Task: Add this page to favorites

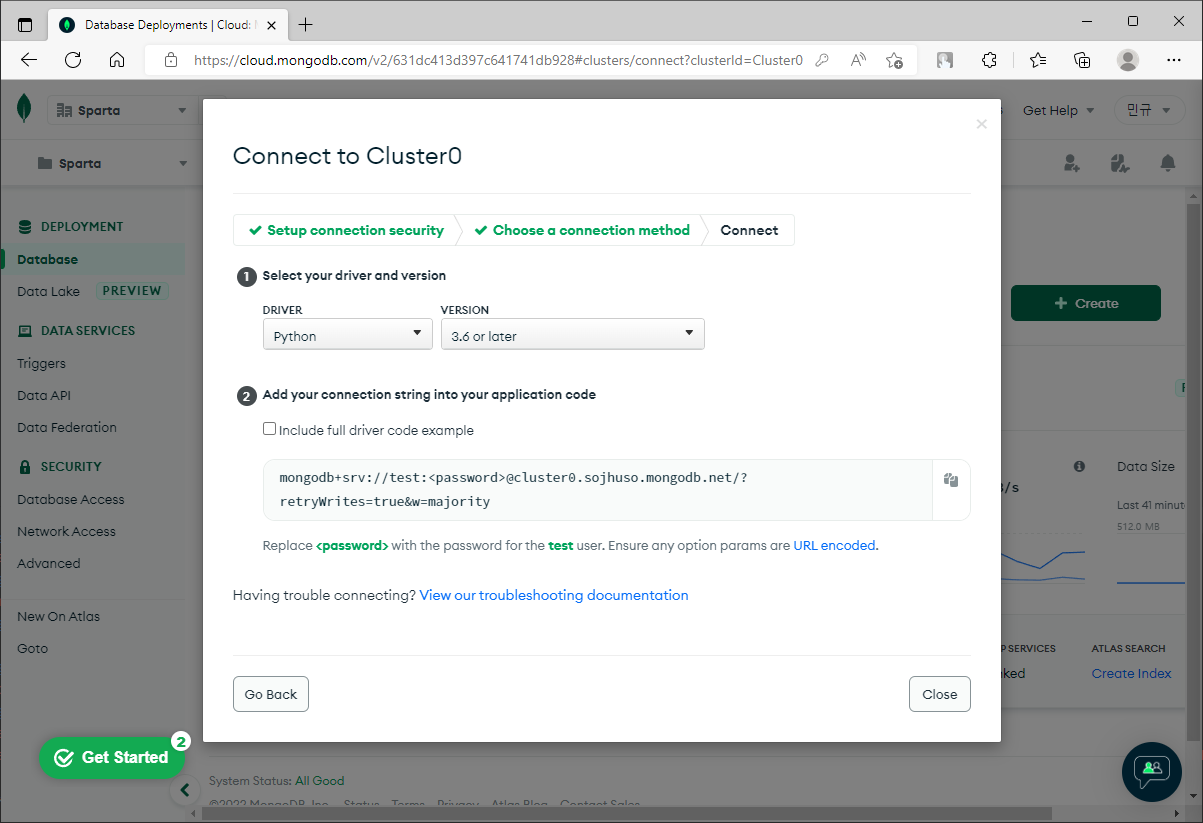Action: point(895,60)
